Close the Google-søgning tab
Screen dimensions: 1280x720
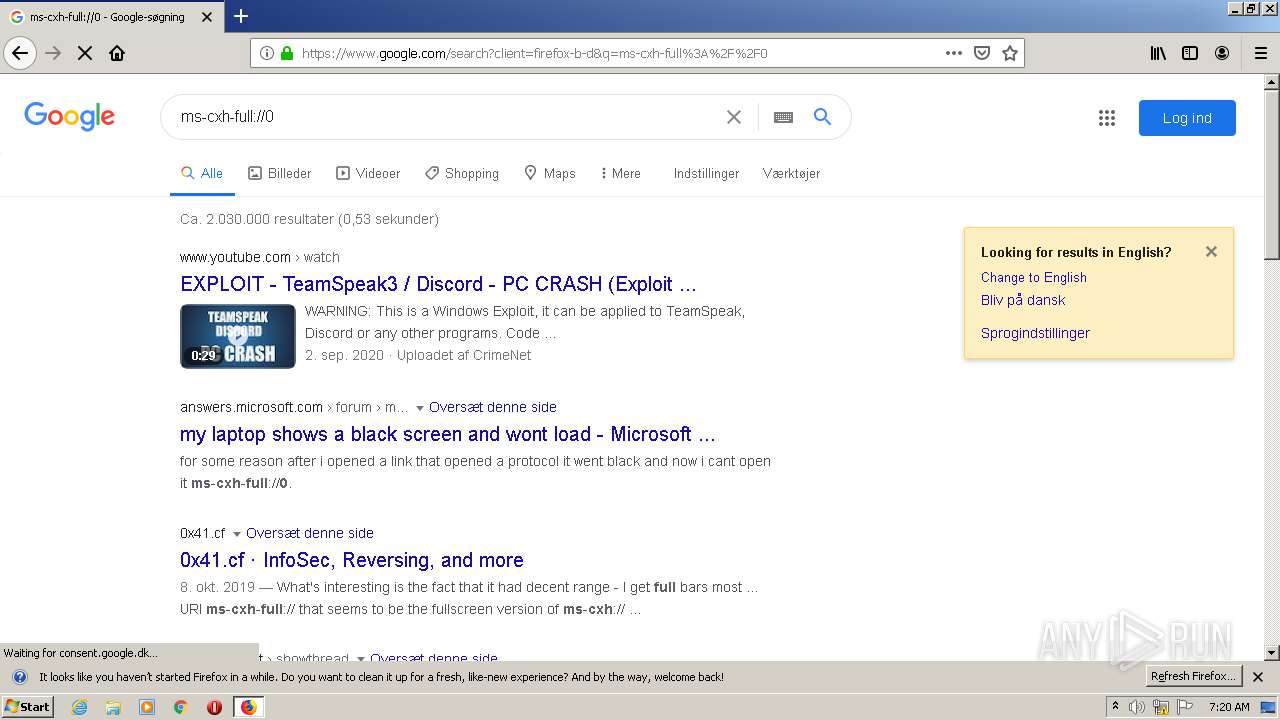click(x=207, y=17)
